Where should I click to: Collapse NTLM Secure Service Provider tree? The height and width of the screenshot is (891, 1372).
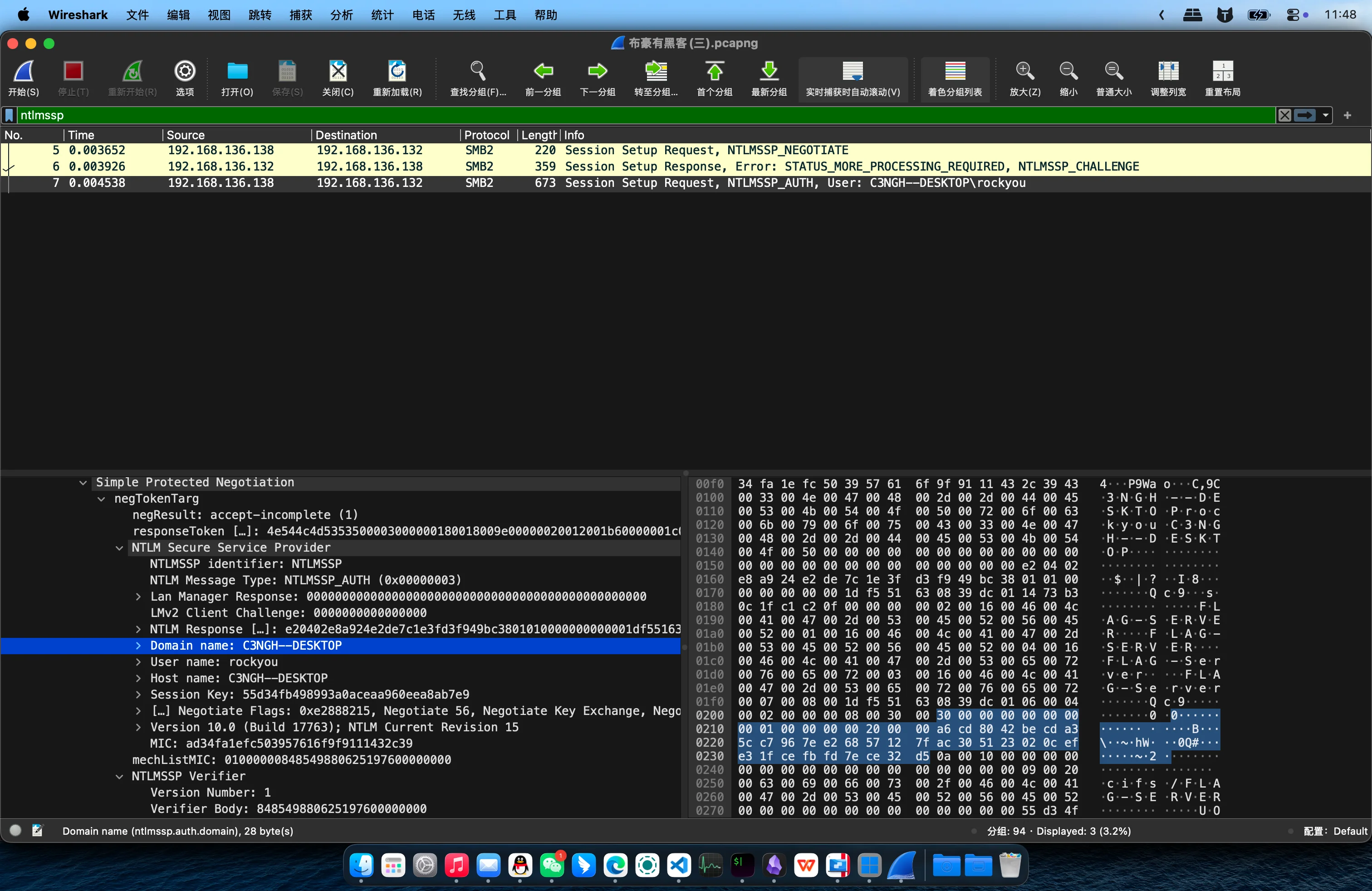(x=119, y=548)
